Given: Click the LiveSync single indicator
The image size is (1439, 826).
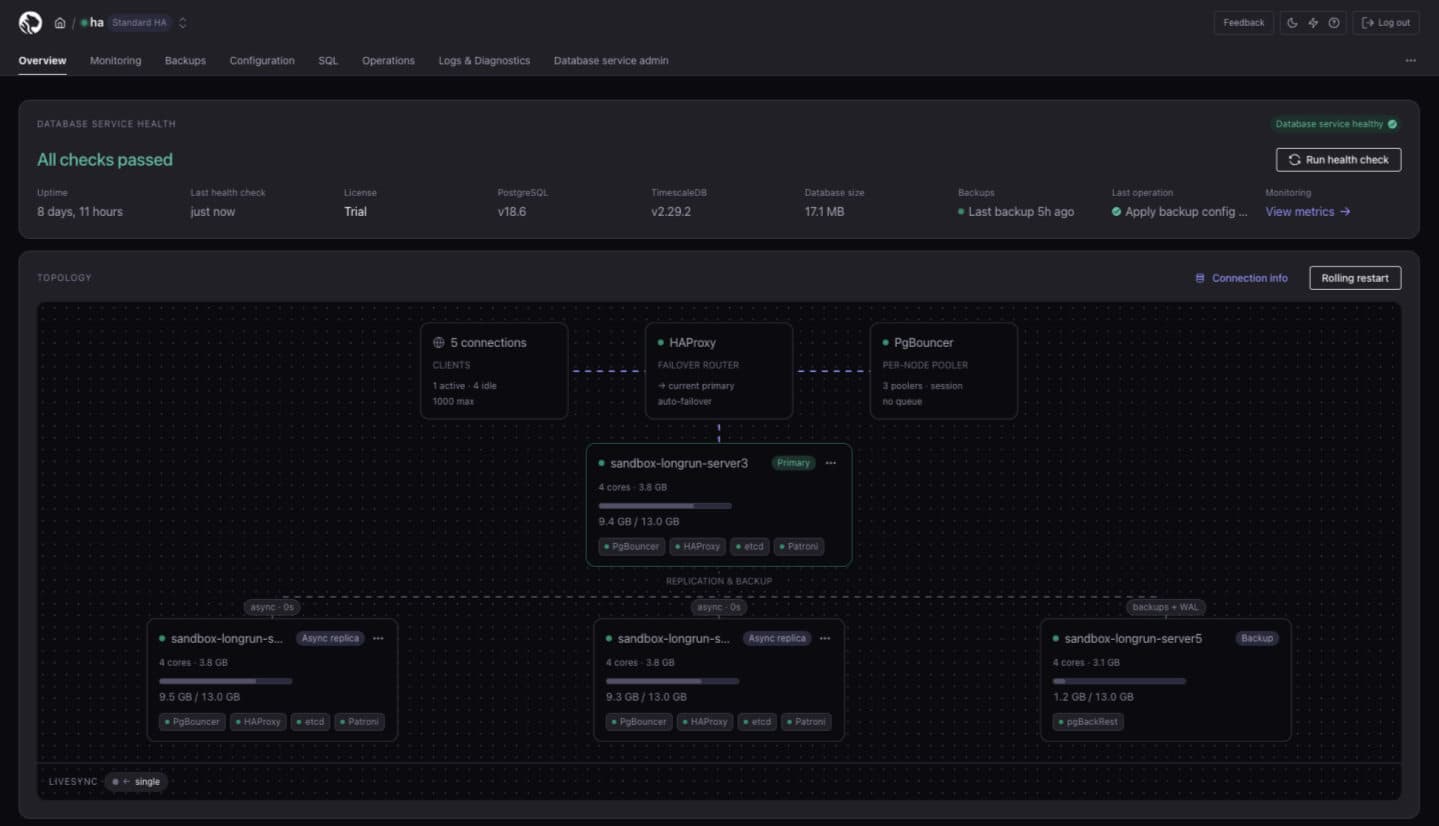Looking at the screenshot, I should tap(136, 781).
